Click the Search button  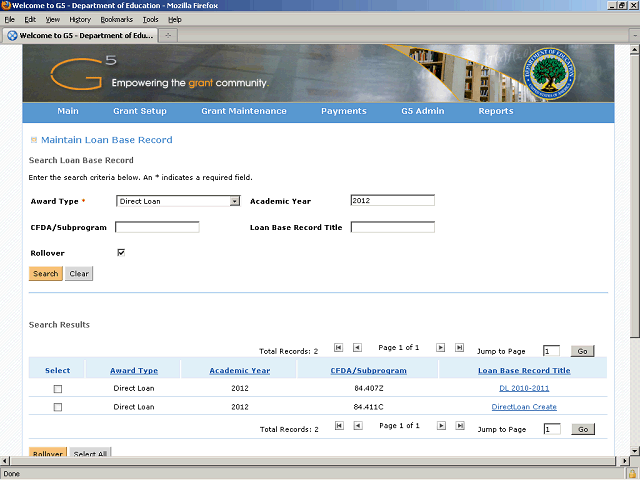point(46,273)
